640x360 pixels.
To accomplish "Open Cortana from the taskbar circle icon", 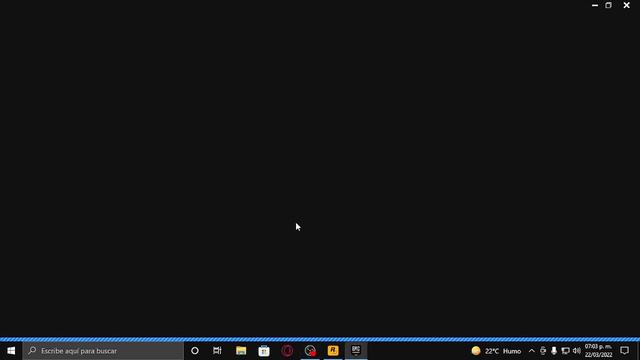I will (x=195, y=351).
